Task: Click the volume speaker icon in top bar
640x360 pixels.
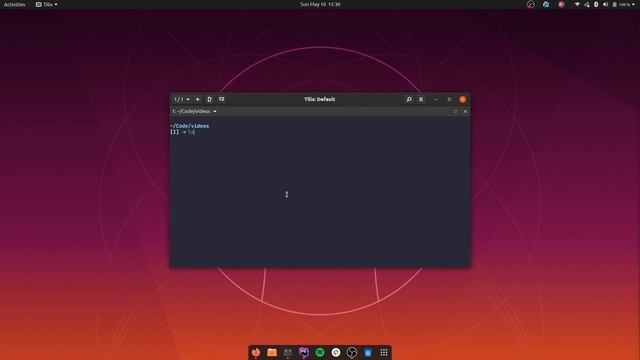Action: pos(605,4)
